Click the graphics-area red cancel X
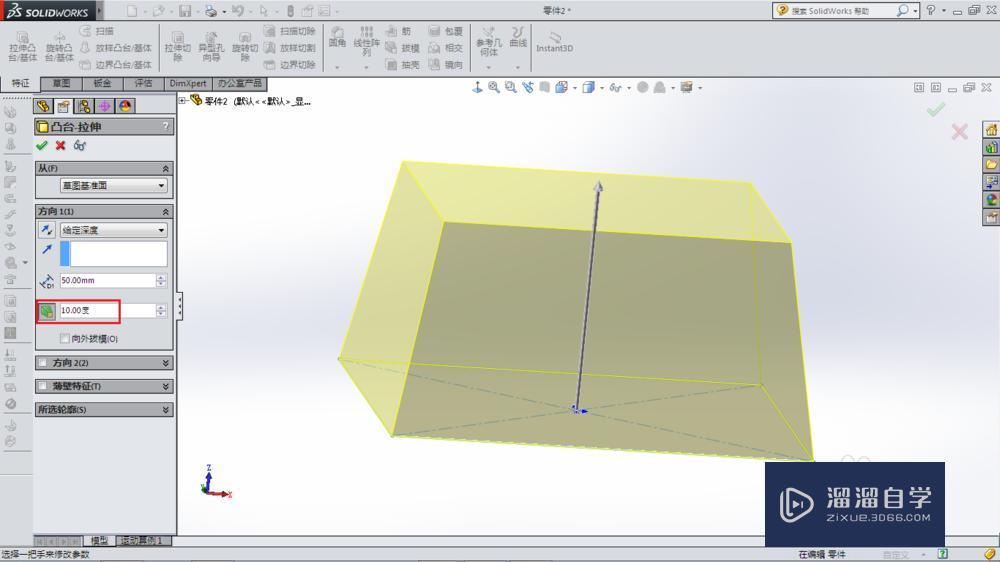This screenshot has height=562, width=1000. click(959, 132)
